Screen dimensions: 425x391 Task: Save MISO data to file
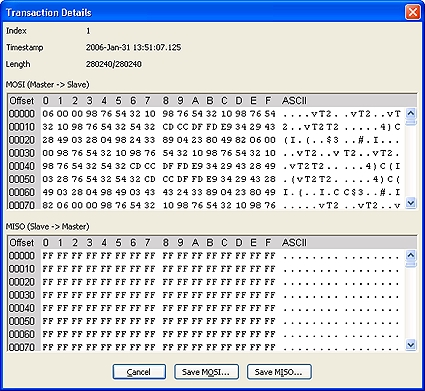coord(279,372)
